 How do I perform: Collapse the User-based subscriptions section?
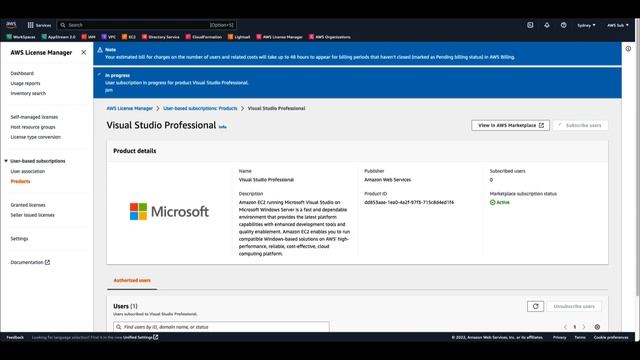click(6, 161)
